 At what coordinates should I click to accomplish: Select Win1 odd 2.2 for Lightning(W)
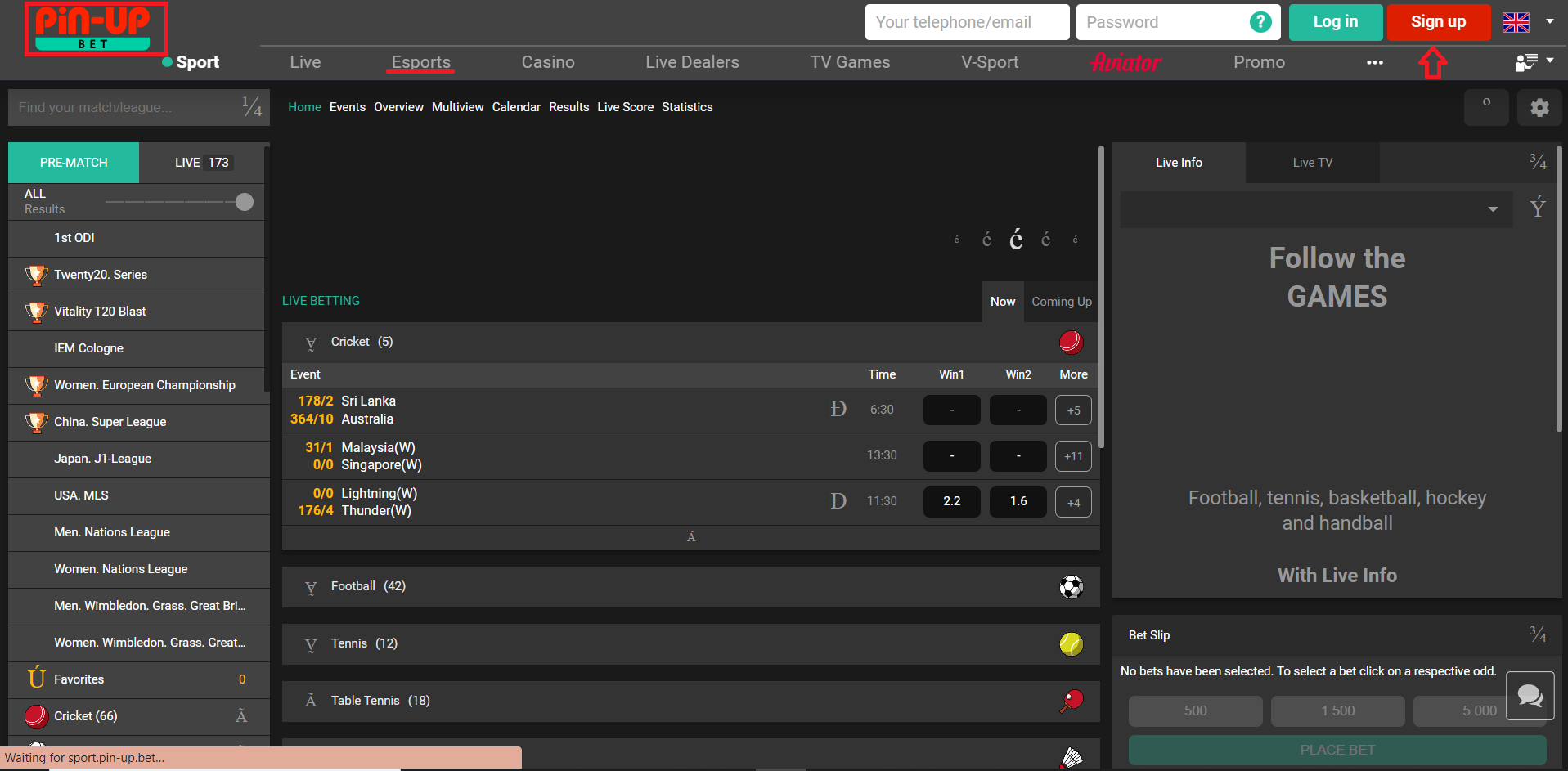click(x=952, y=501)
